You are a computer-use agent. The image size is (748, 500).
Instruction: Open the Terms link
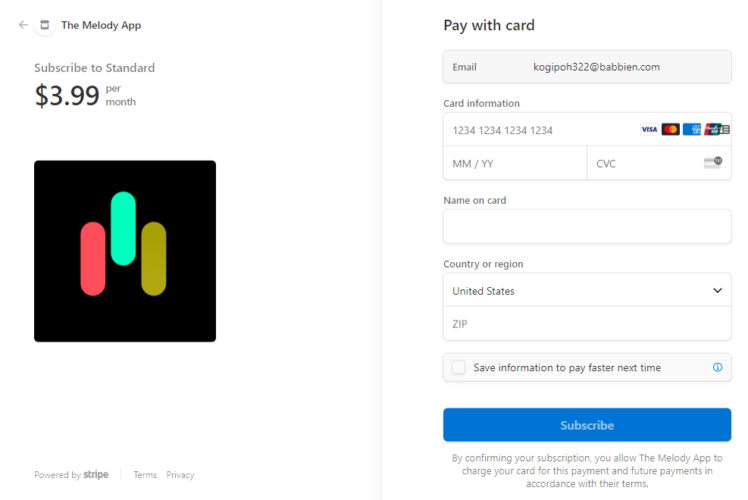tap(145, 475)
